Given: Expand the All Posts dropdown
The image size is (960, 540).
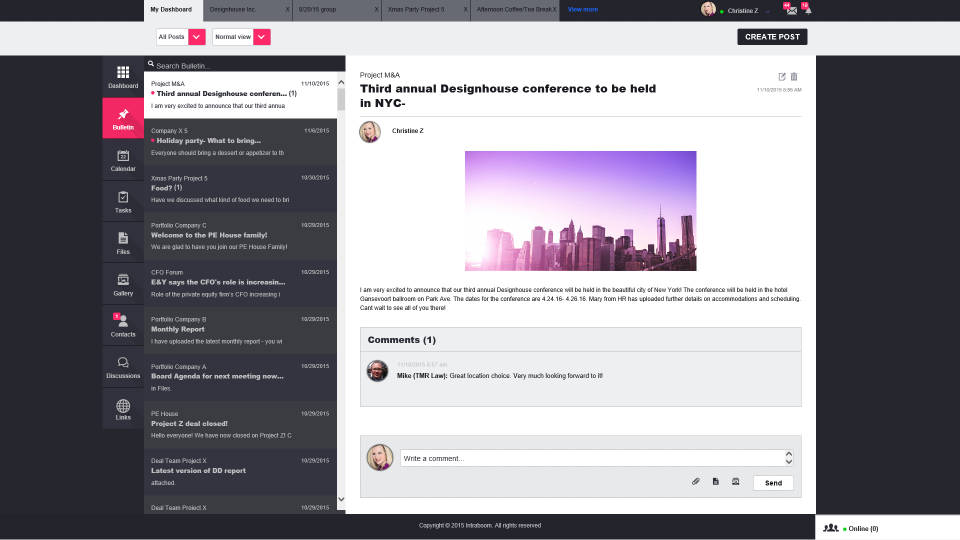Looking at the screenshot, I should pos(197,37).
